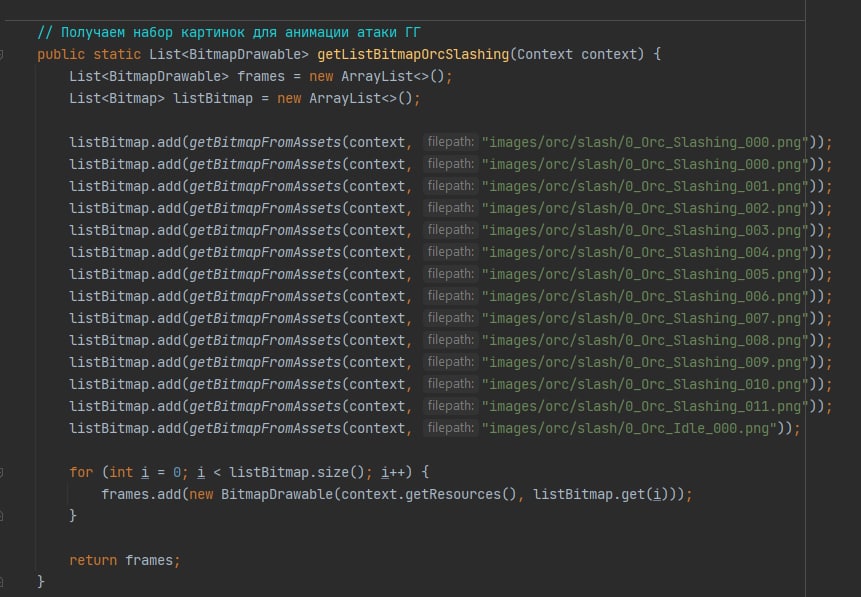Viewport: 861px width, 597px height.
Task: Click the filepath hint on the Idle_000 line
Action: 451,428
